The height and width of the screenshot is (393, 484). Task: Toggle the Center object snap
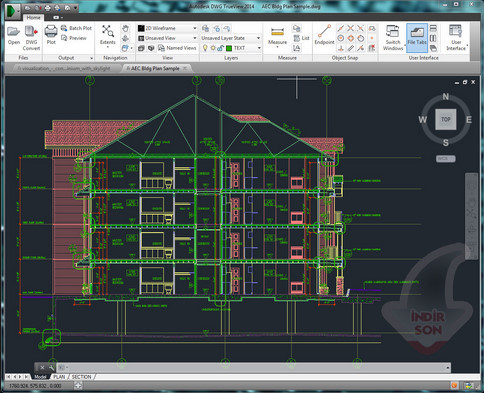click(x=341, y=38)
